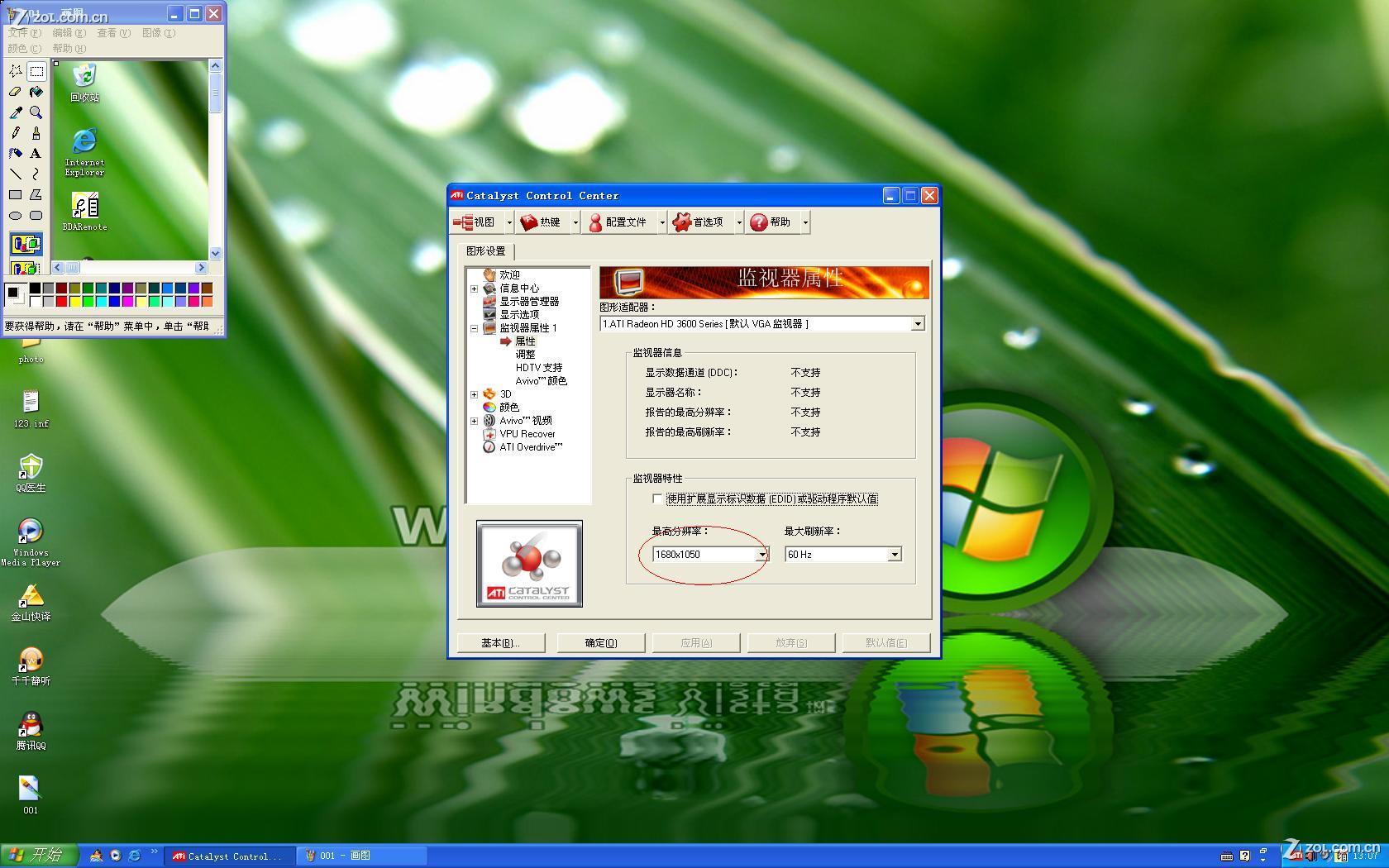1389x868 pixels.
Task: Click the QQ医生 desktop icon
Action: click(31, 473)
